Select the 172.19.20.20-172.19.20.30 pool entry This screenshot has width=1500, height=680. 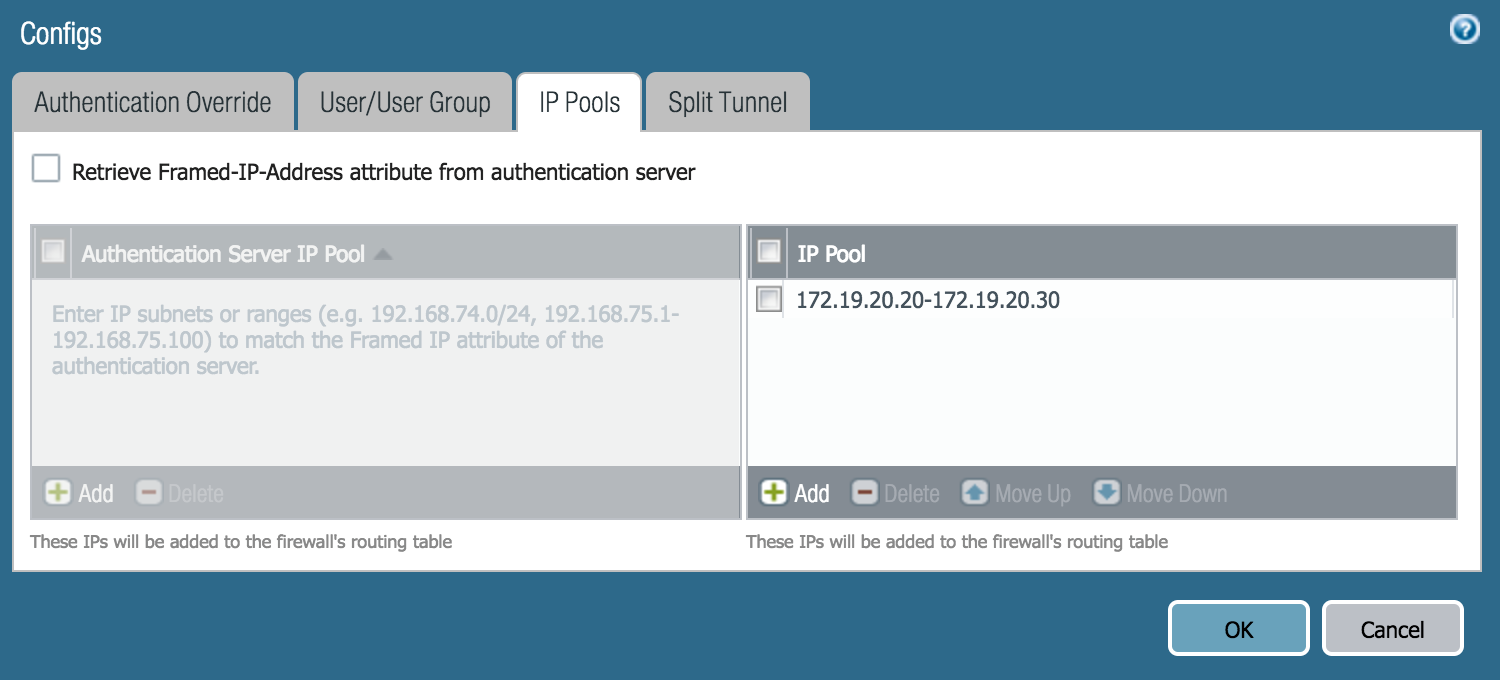coord(928,299)
